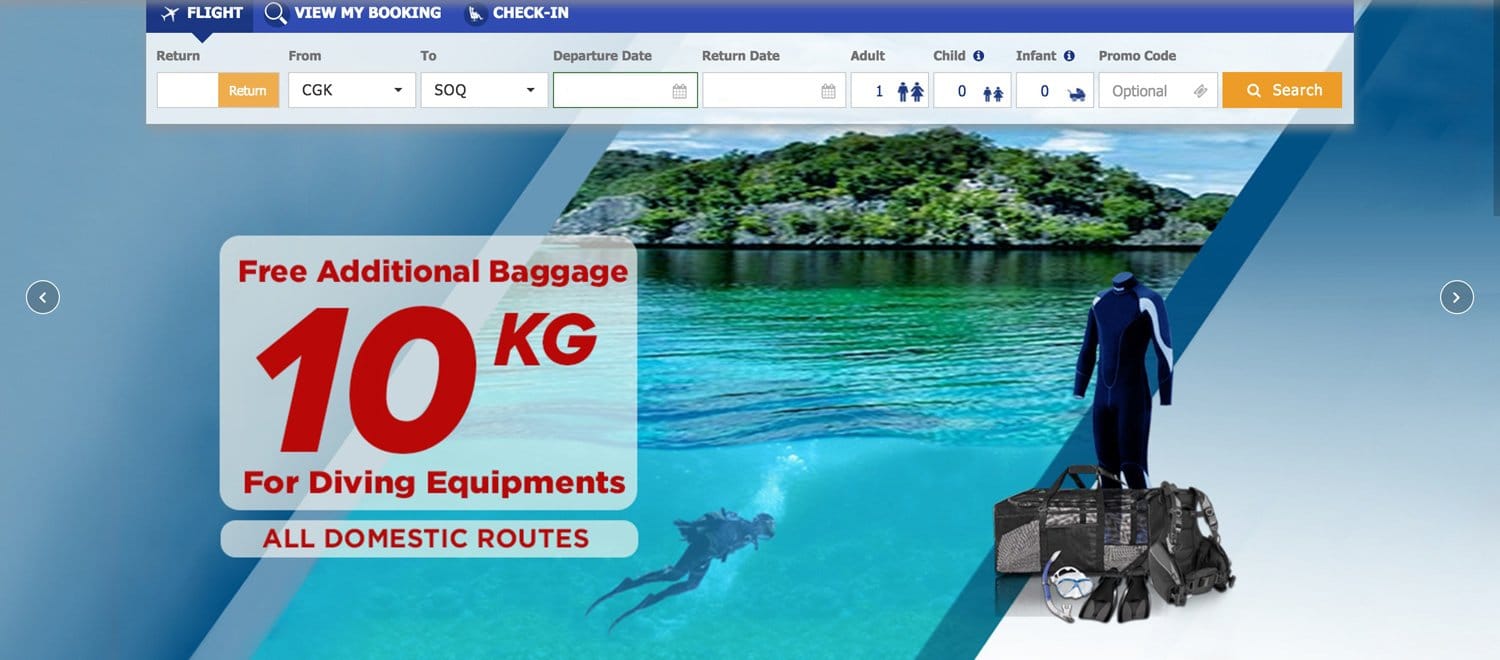Screen dimensions: 1500x660
Task: Click the Adult count field
Action: click(876, 91)
